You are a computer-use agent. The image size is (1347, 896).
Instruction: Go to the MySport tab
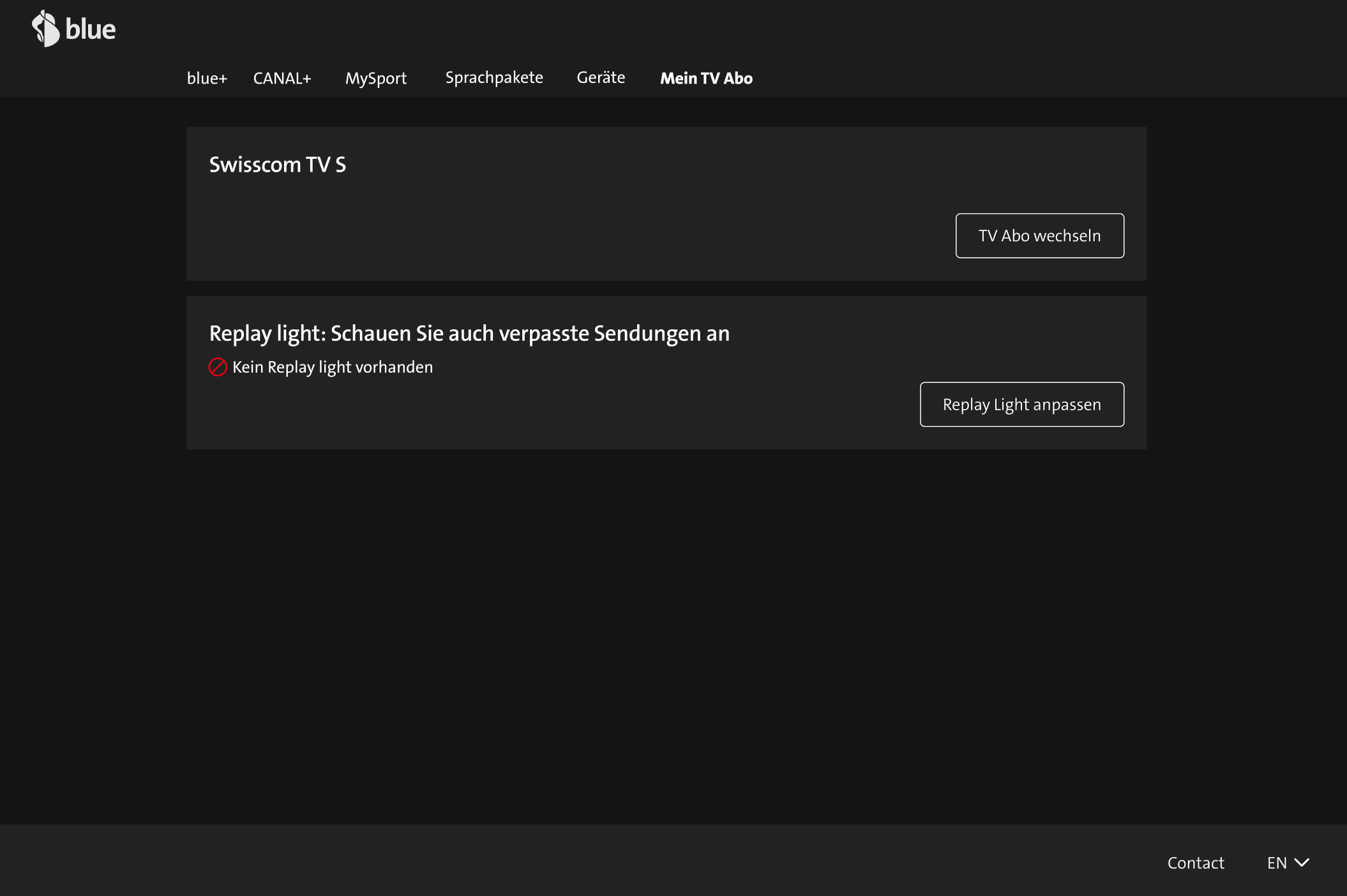pos(376,78)
